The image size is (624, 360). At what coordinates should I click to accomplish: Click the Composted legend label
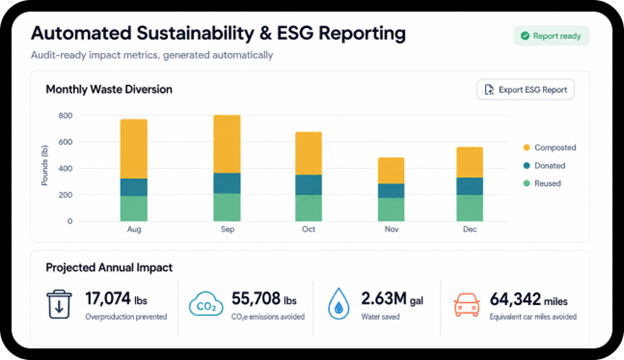pyautogui.click(x=555, y=148)
